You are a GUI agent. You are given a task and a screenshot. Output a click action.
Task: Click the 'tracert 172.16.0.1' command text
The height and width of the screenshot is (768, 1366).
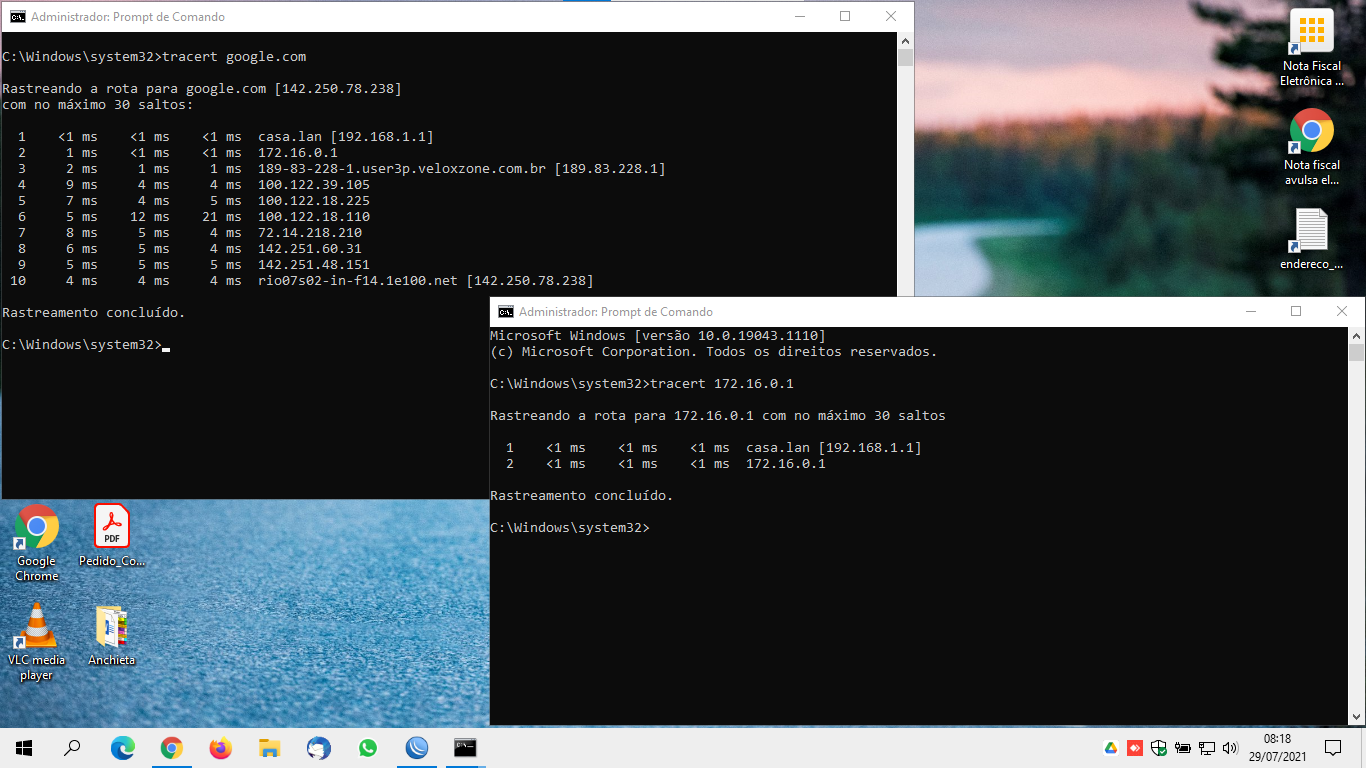722,384
